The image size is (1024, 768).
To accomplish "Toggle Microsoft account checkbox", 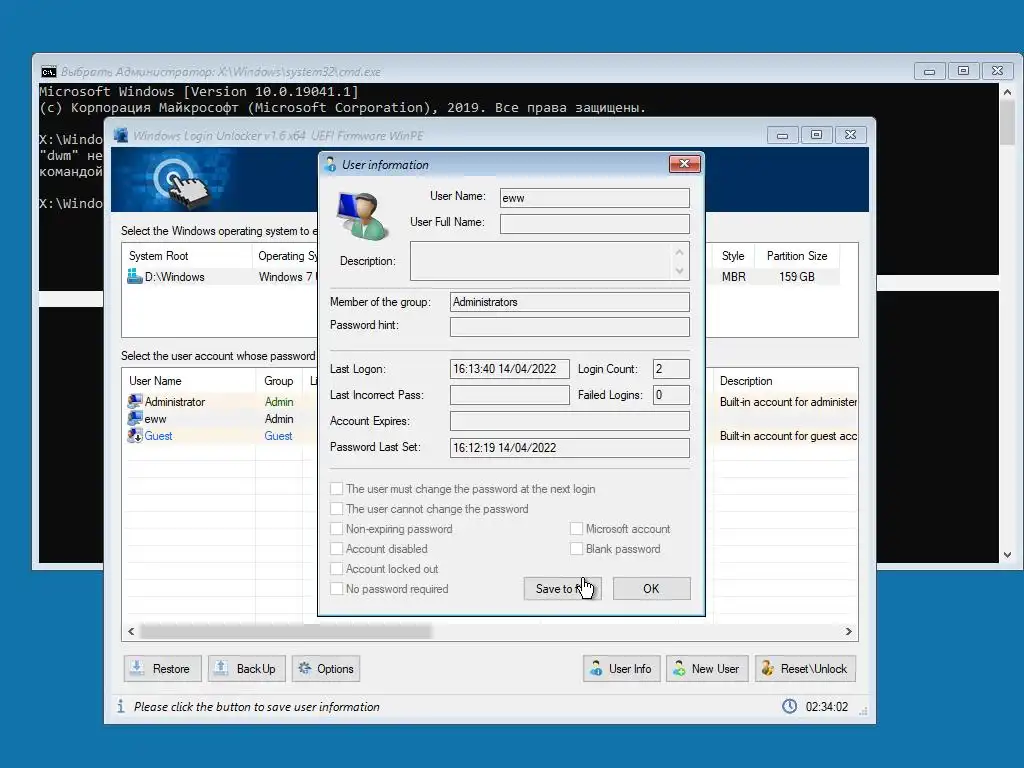I will [576, 528].
